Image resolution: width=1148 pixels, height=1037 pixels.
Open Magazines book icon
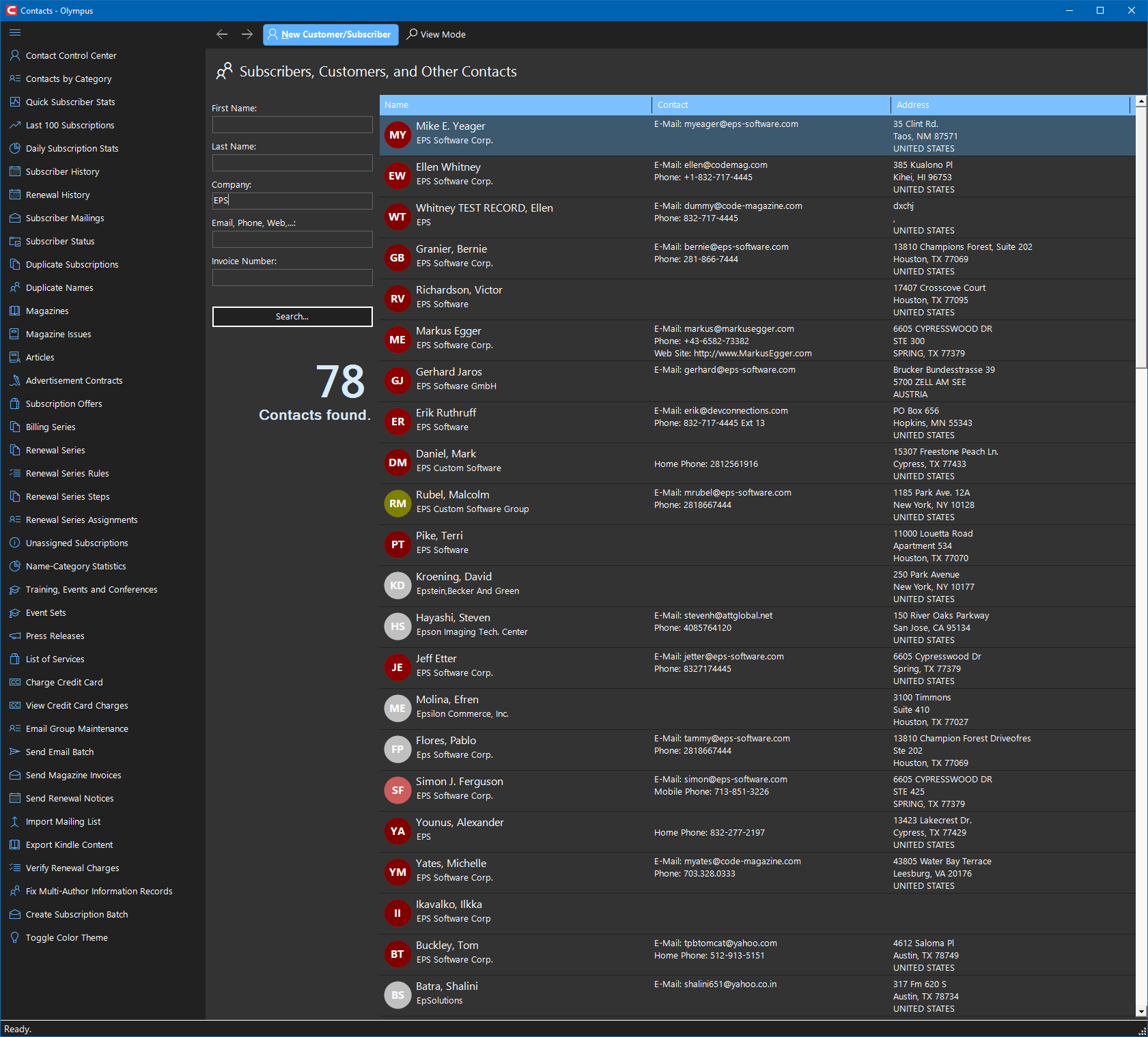click(x=15, y=311)
